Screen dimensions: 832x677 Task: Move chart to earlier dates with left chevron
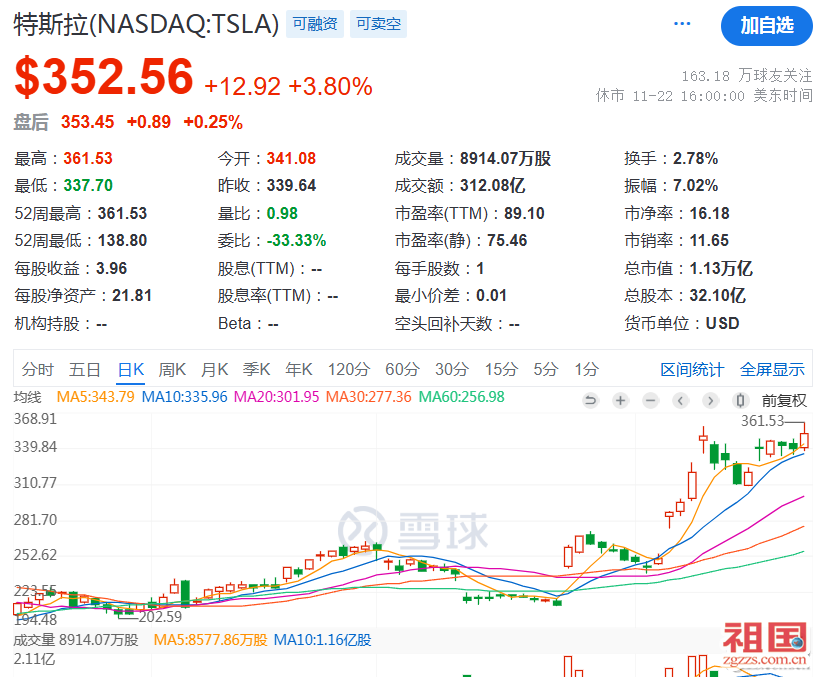[681, 400]
